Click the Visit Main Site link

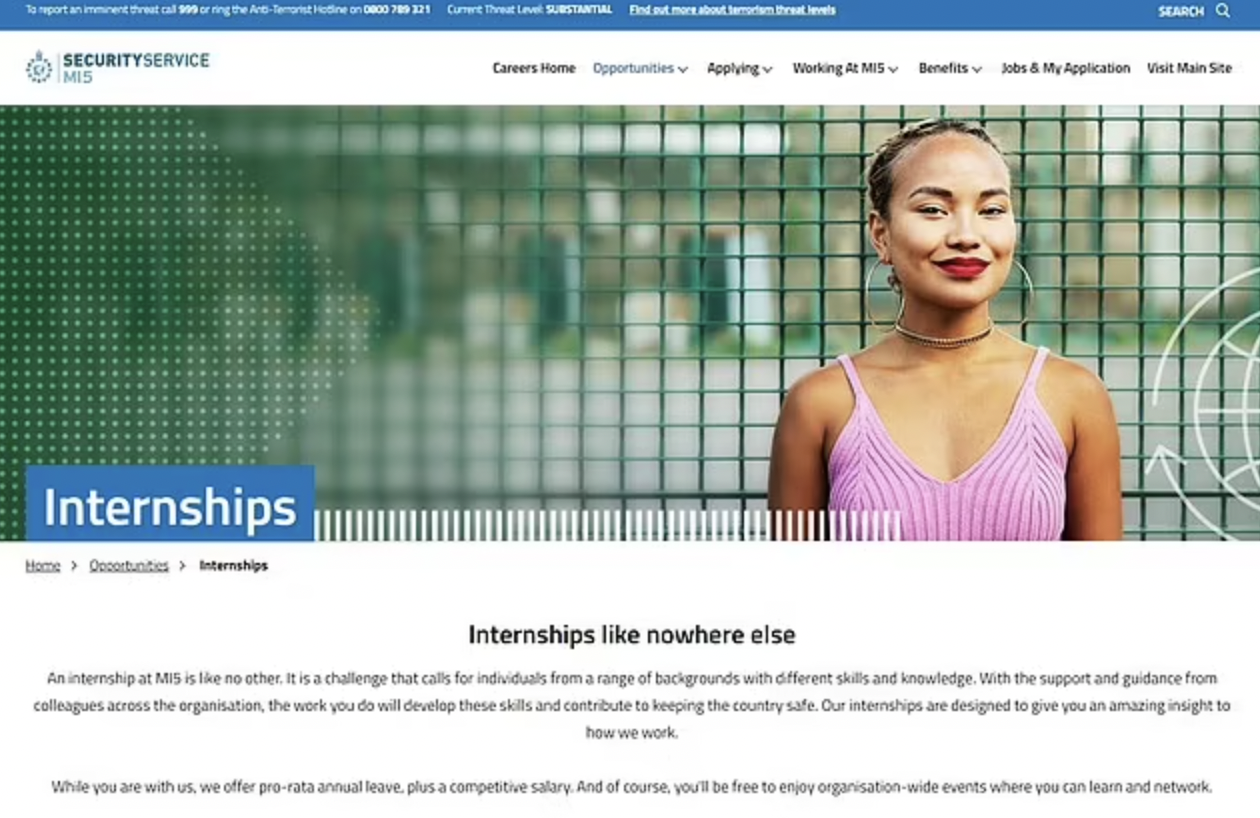(1189, 68)
